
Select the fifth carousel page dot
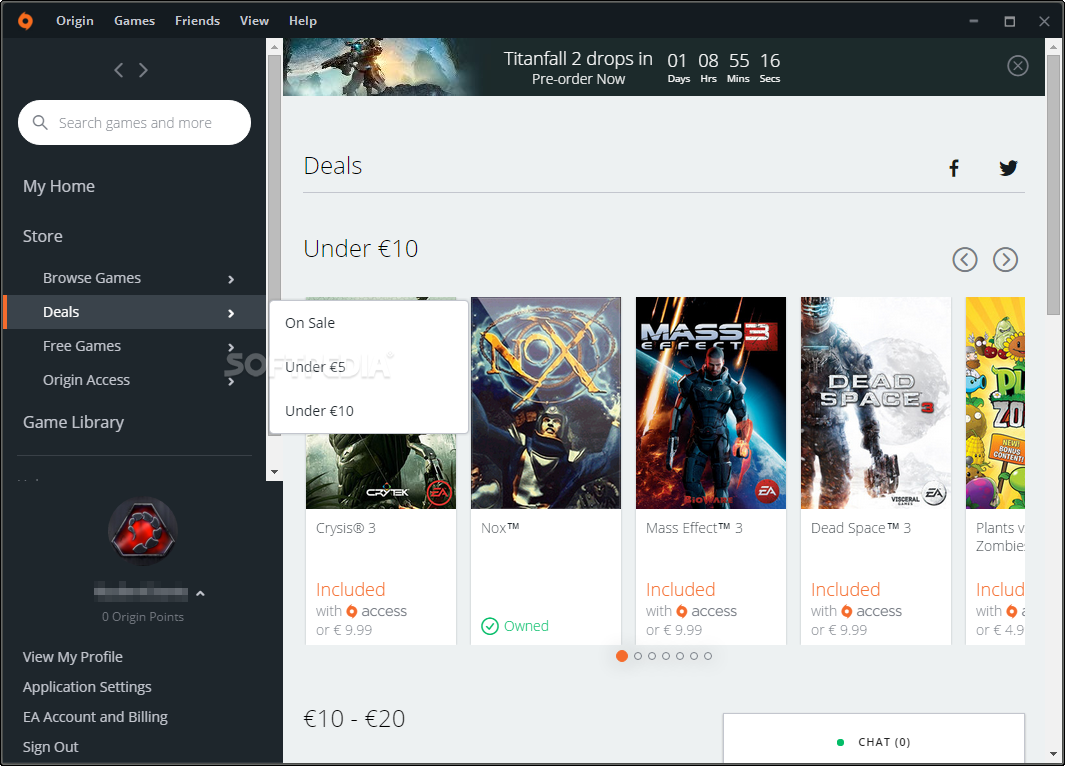(x=680, y=656)
